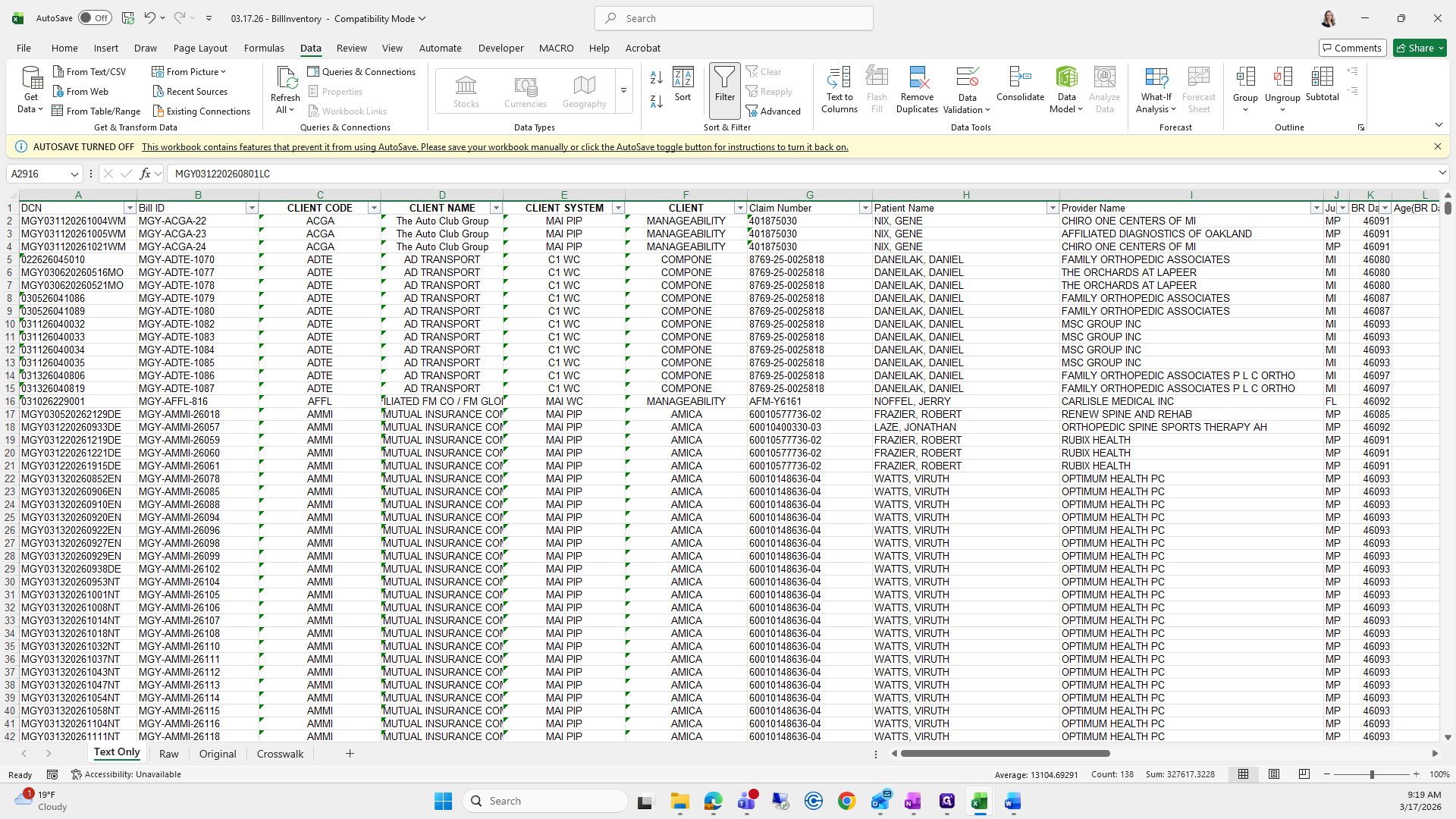Open the Formulas ribbon tab
The image size is (1456, 819).
pyautogui.click(x=264, y=48)
